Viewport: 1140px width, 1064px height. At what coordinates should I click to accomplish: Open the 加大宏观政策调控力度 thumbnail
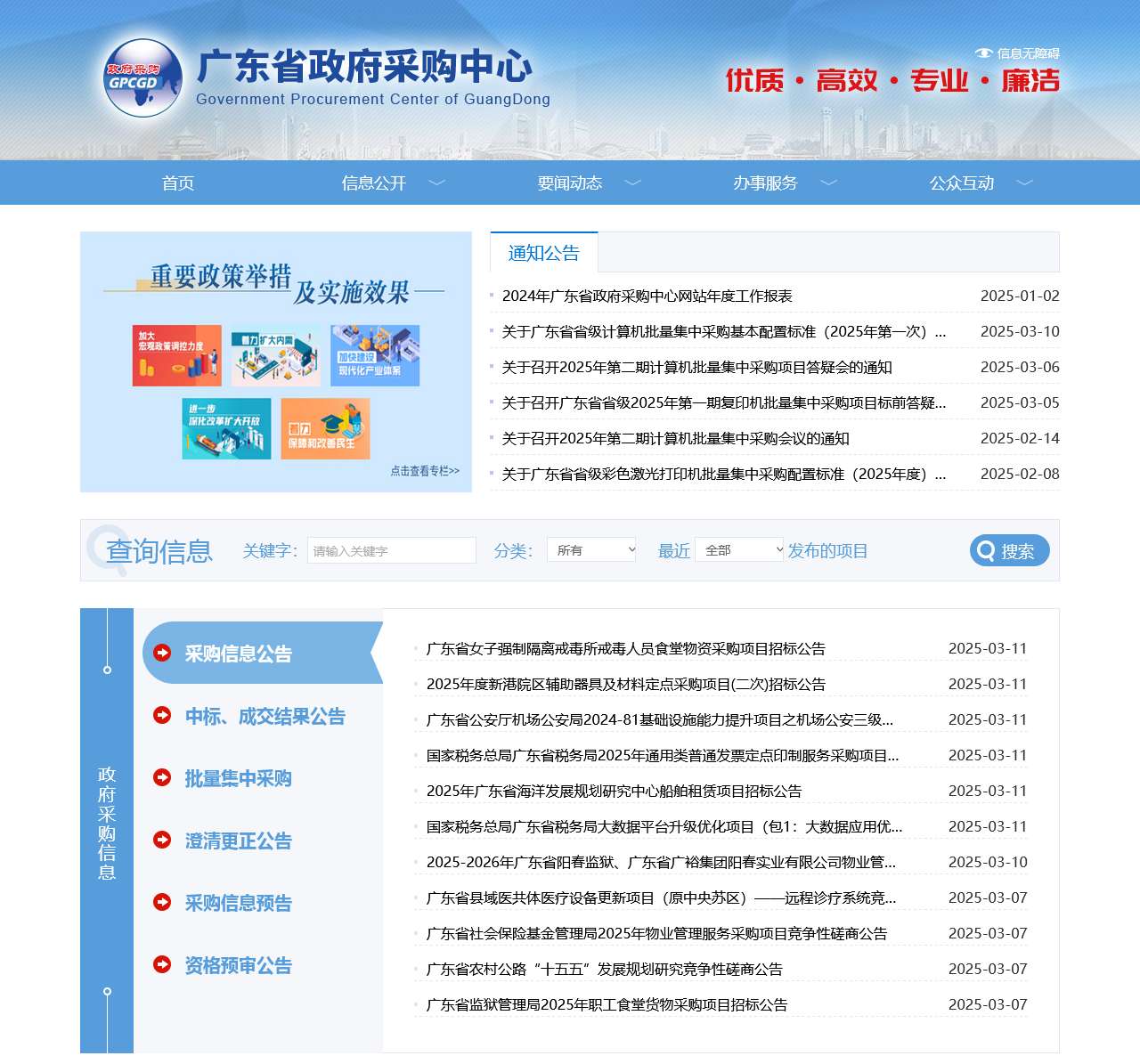(x=177, y=355)
